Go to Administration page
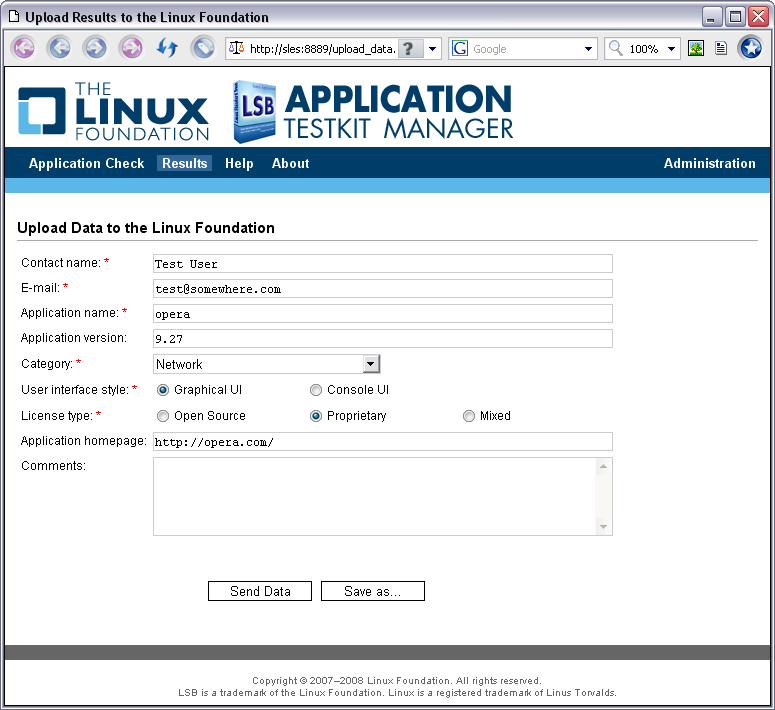Screen dimensions: 775x710 pos(709,163)
